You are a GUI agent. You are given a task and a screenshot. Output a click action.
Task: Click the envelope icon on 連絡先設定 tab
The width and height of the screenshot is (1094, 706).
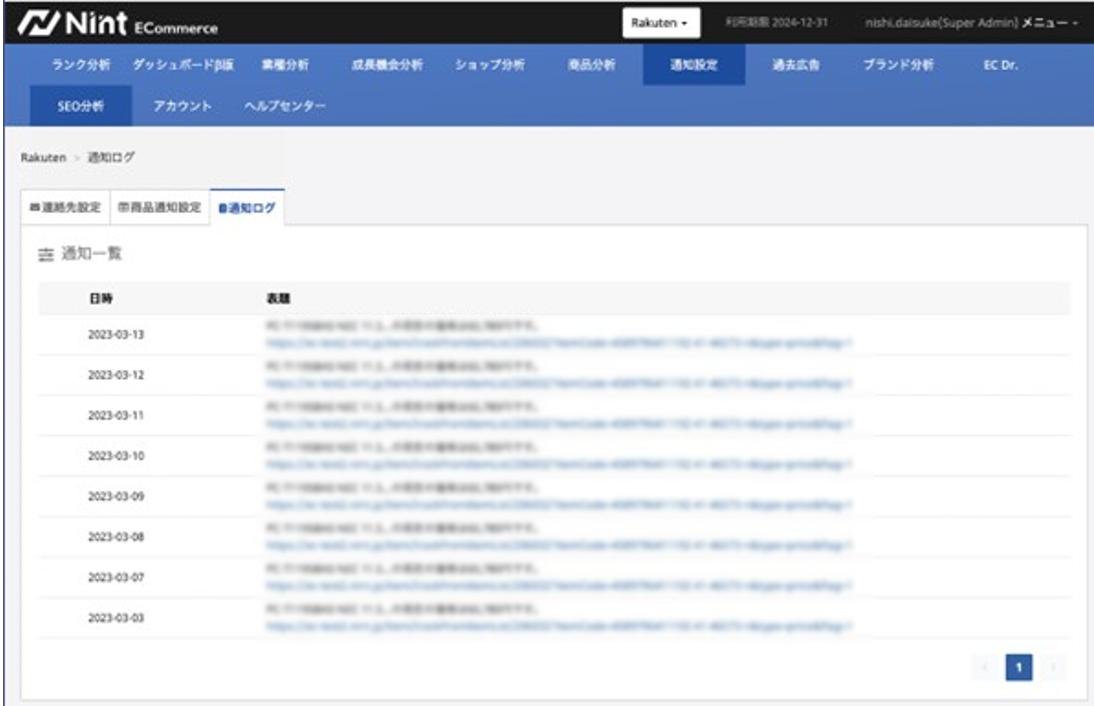pos(33,208)
